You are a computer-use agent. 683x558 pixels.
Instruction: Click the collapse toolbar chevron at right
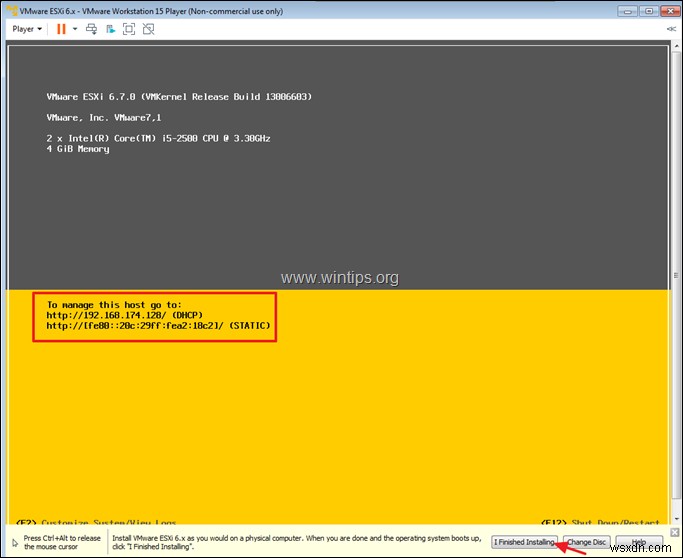pos(671,29)
